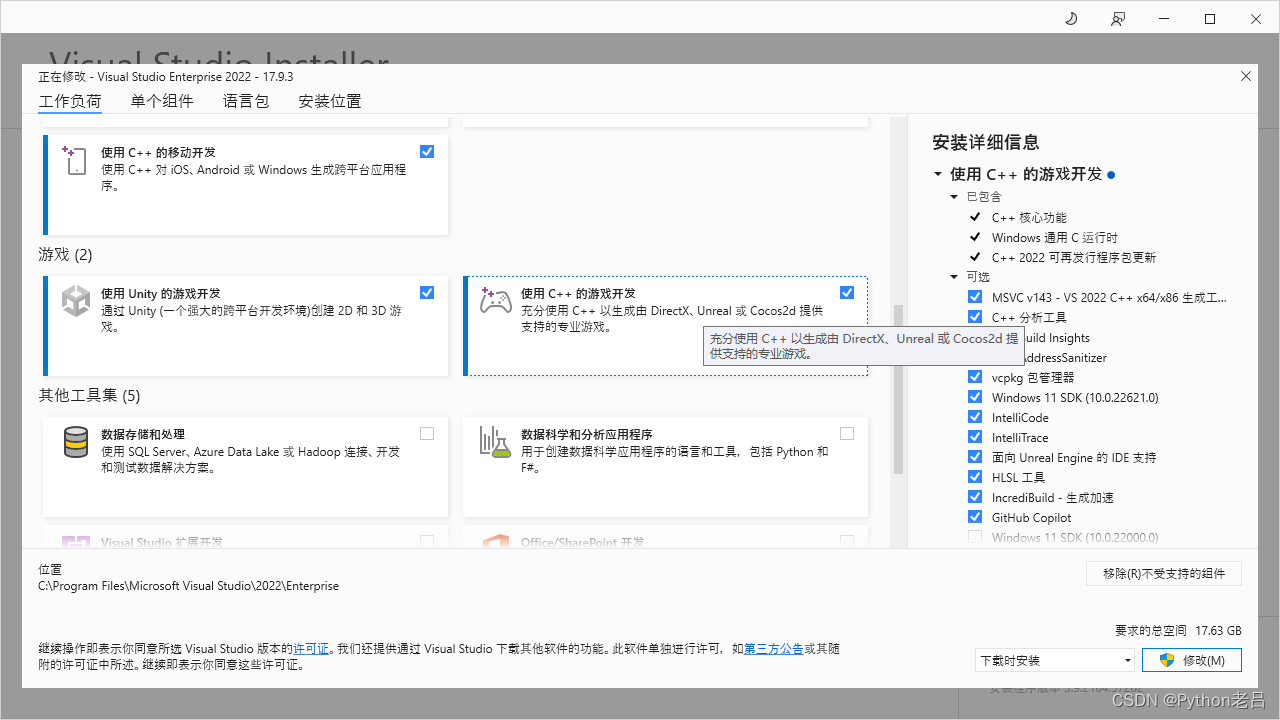The width and height of the screenshot is (1280, 720).
Task: Check the data science and analytics workload
Action: [x=847, y=434]
